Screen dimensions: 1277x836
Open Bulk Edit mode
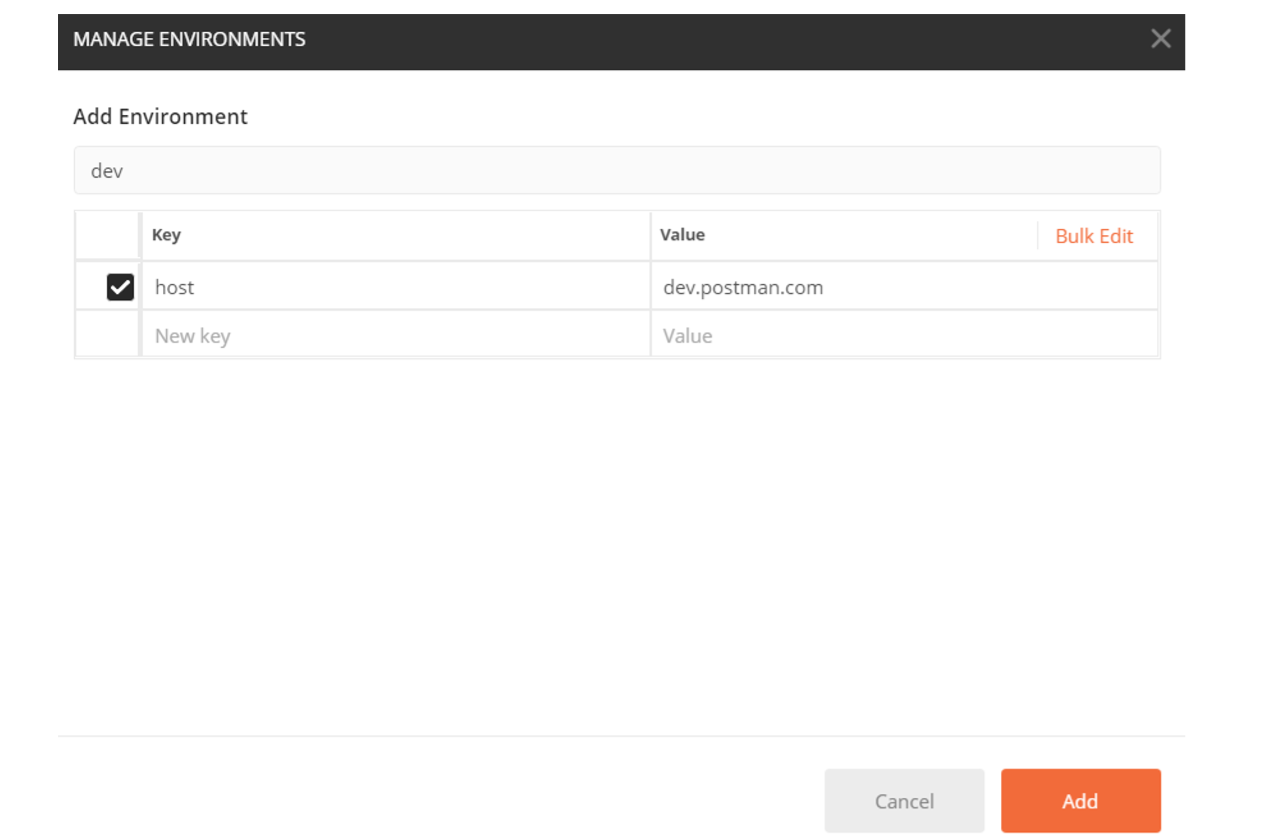(x=1094, y=236)
